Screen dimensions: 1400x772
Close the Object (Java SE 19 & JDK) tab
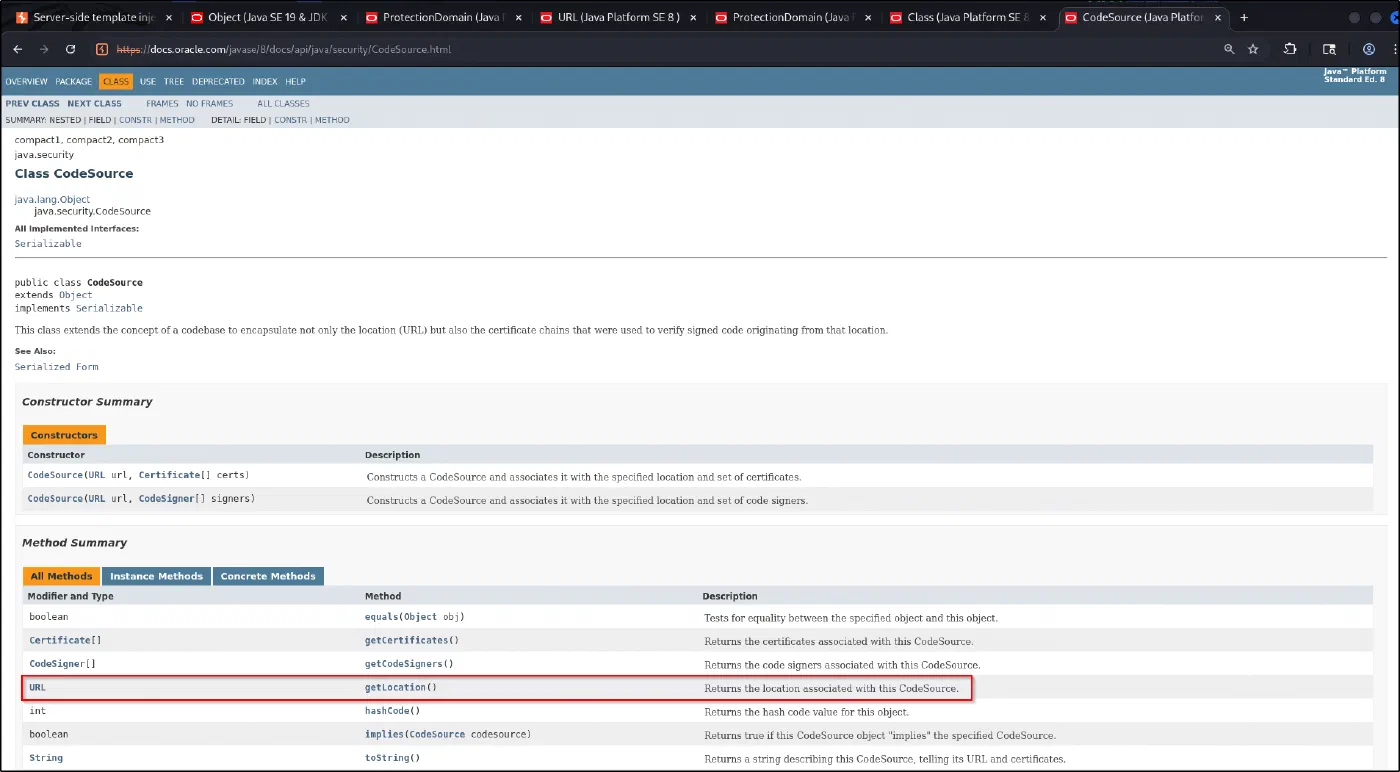343,17
